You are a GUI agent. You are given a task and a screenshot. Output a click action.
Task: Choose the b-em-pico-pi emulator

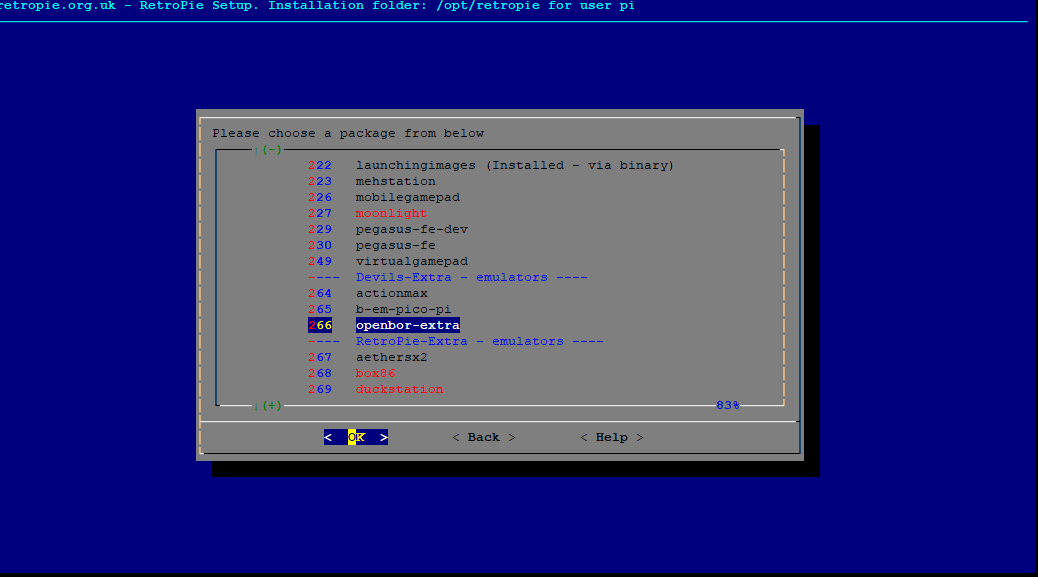[x=403, y=309]
